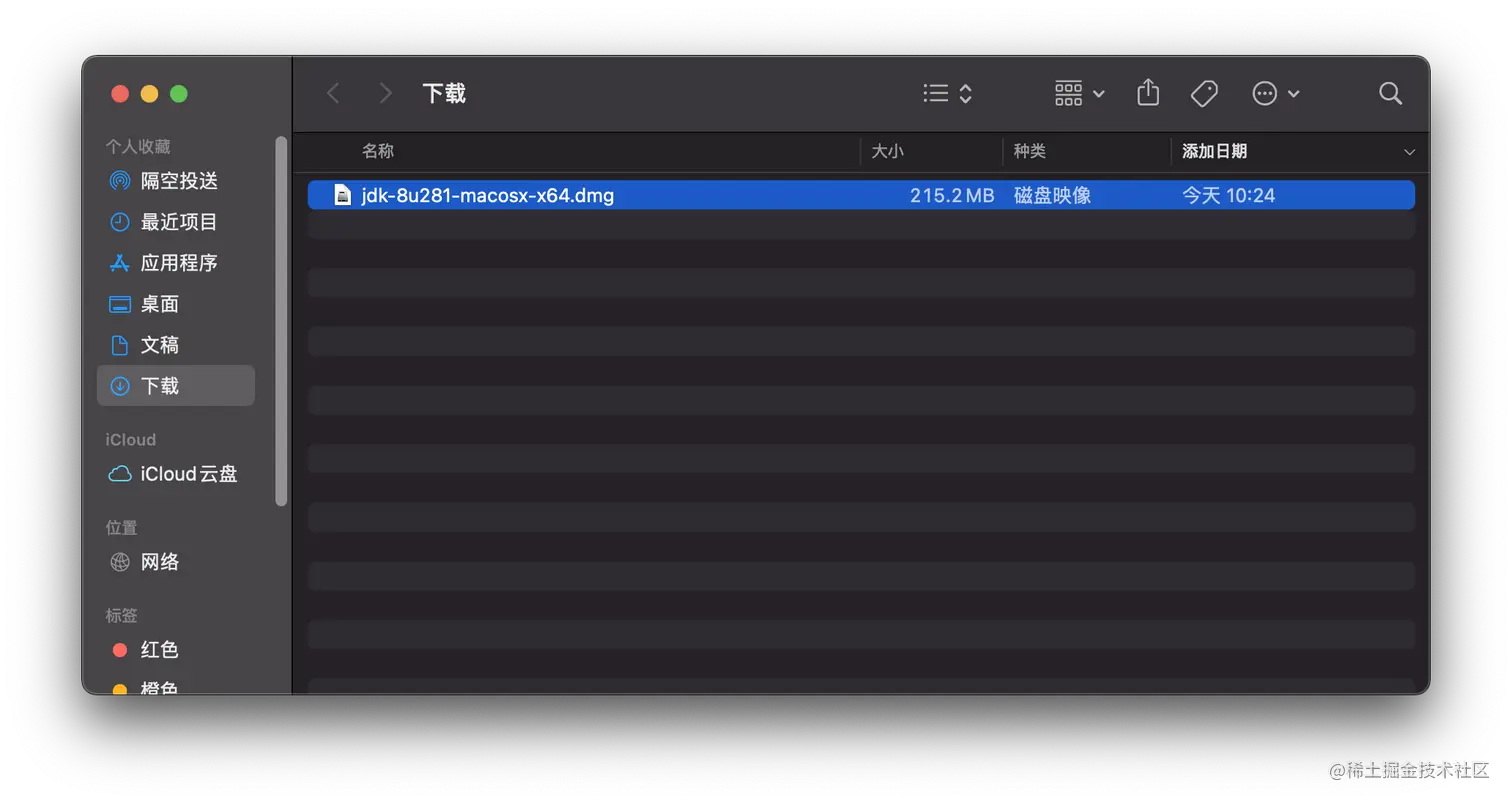Click the green fullscreen window button
Viewport: 1512px width, 803px height.
point(179,94)
